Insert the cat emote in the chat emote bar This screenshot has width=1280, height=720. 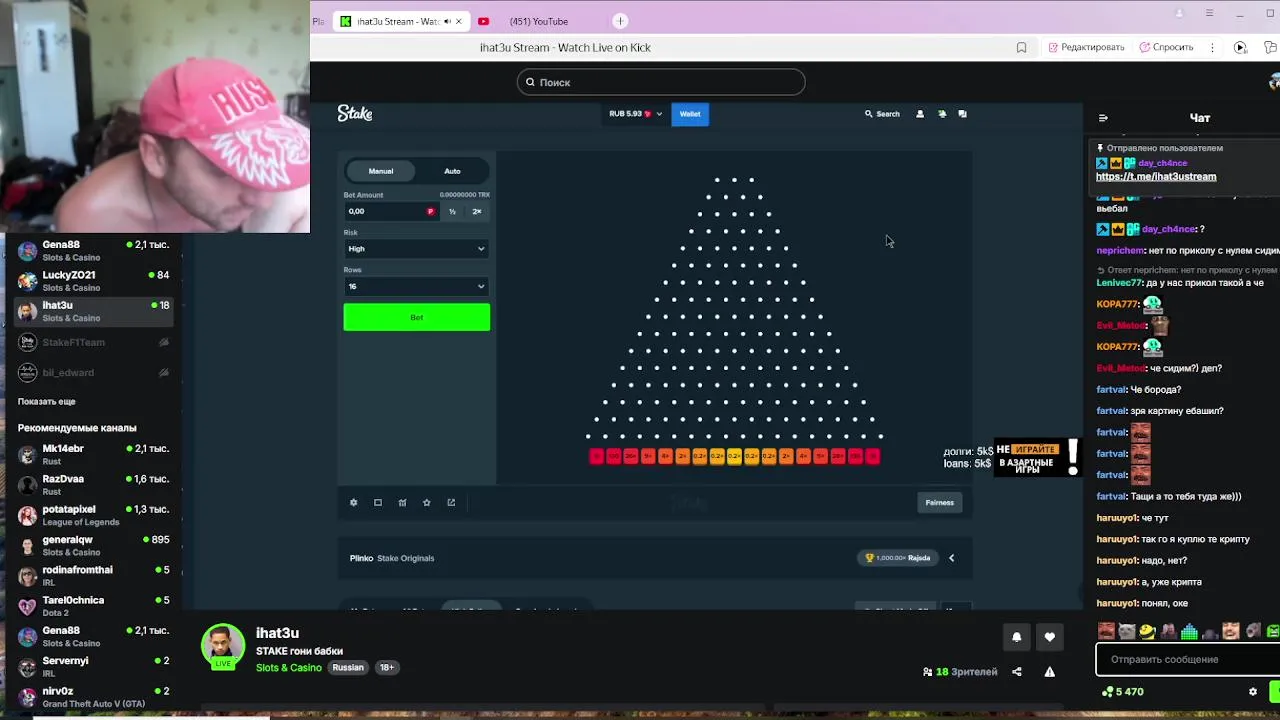click(x=1127, y=631)
